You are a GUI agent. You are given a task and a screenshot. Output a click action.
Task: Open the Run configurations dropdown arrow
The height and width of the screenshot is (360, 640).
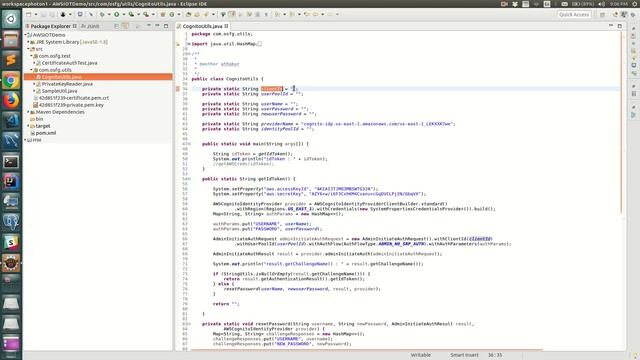tap(124, 14)
